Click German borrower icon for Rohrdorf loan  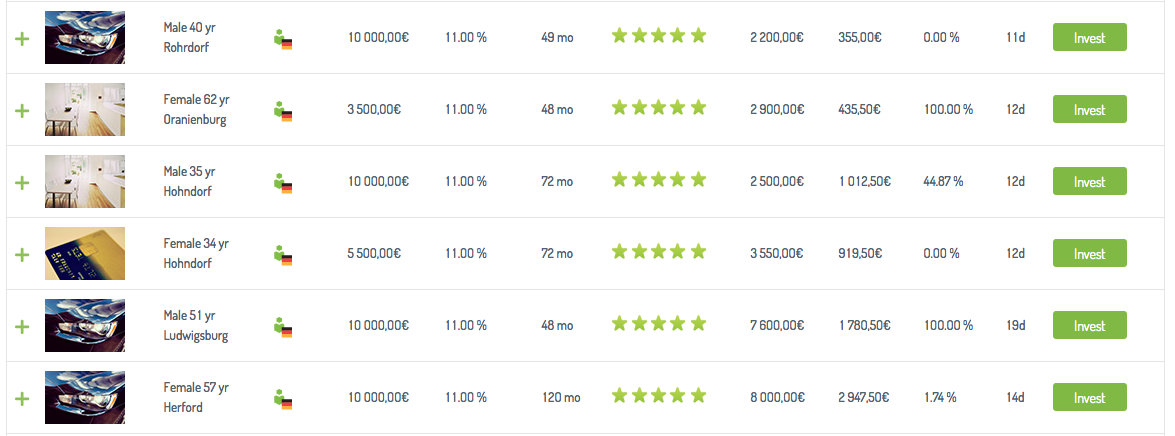(x=282, y=39)
